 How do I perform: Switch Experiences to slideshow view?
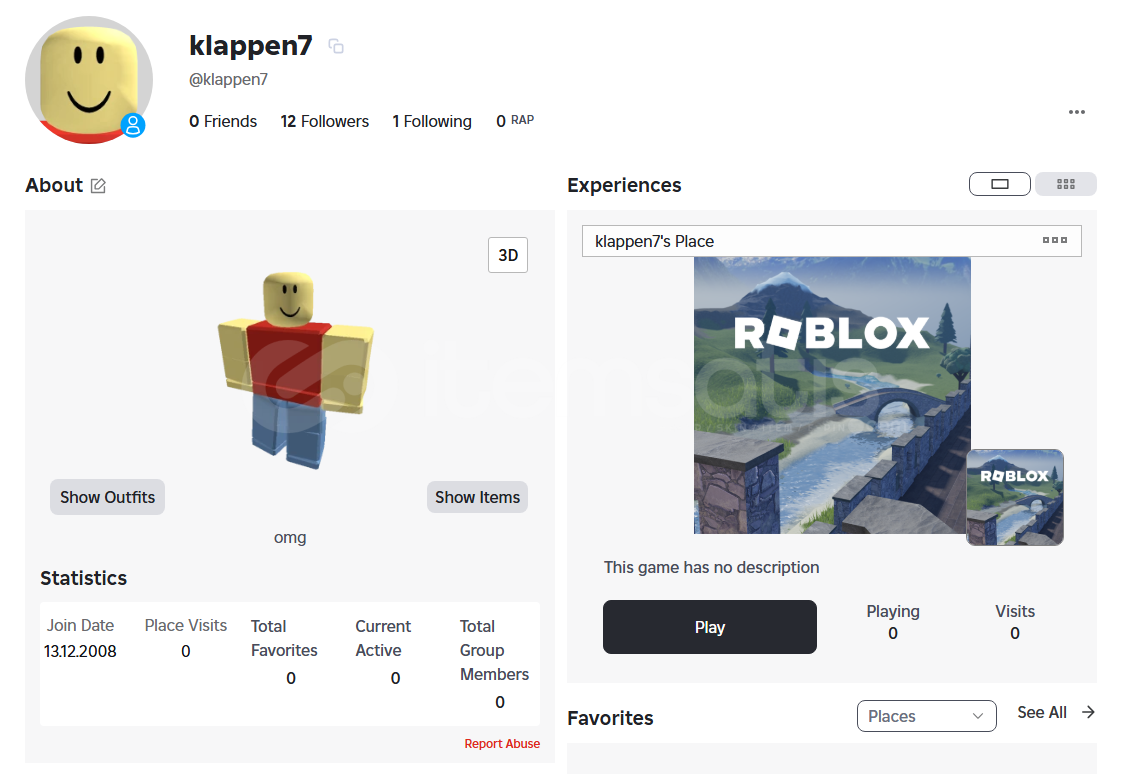[x=999, y=184]
